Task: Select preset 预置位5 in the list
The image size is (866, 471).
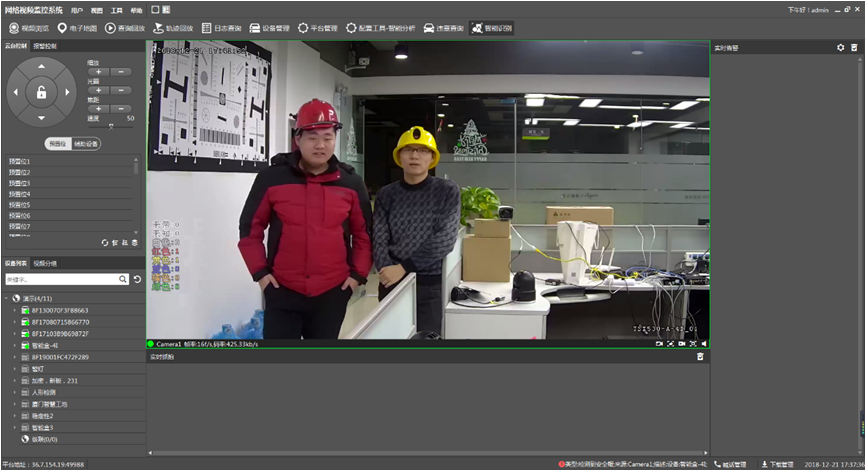Action: (70, 205)
